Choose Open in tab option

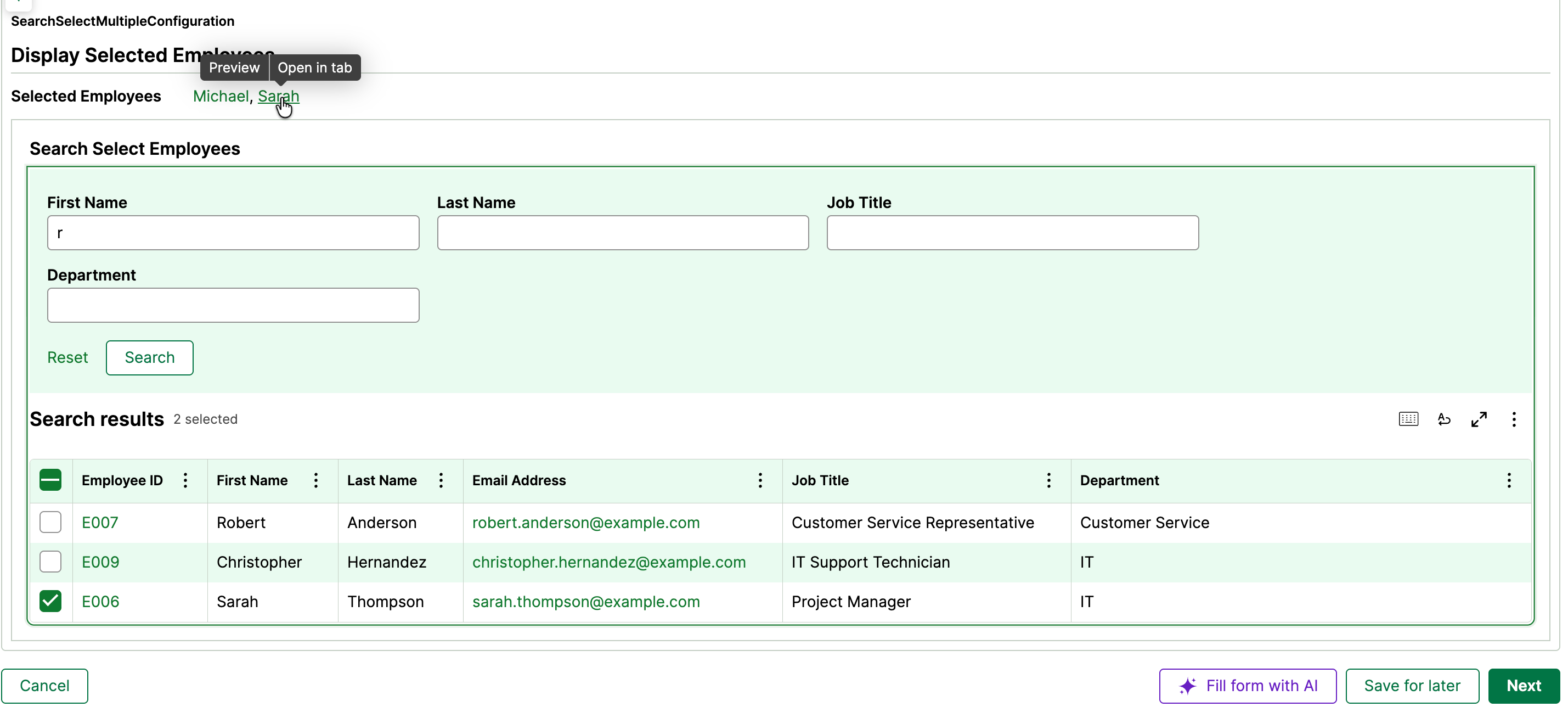(315, 68)
